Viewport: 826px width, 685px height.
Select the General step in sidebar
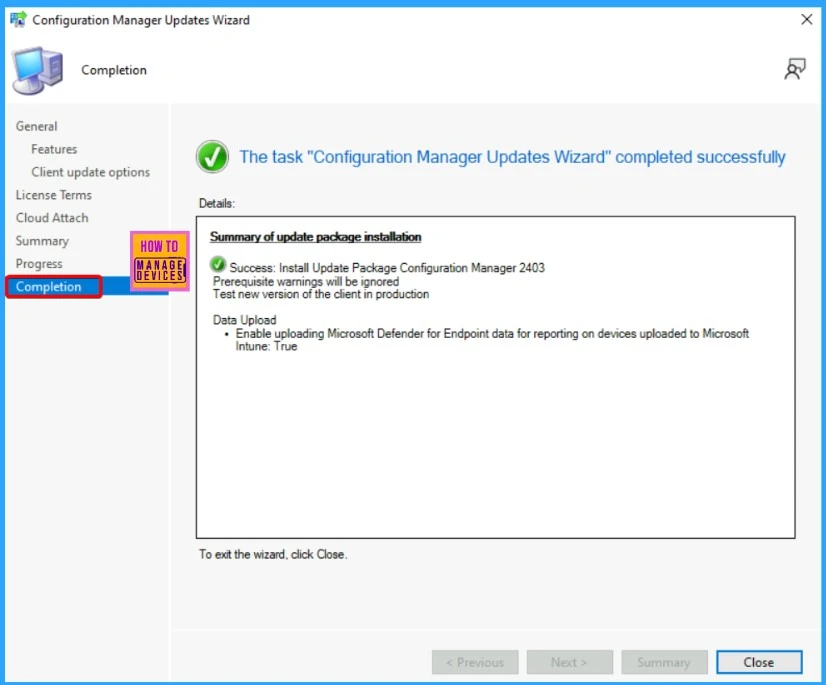(x=36, y=126)
